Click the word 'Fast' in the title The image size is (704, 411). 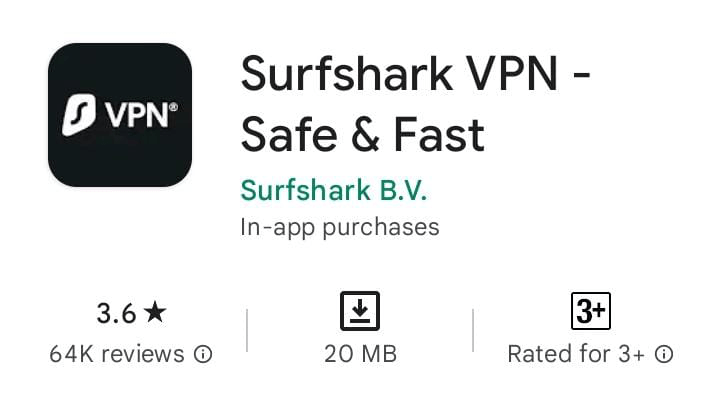click(x=439, y=135)
